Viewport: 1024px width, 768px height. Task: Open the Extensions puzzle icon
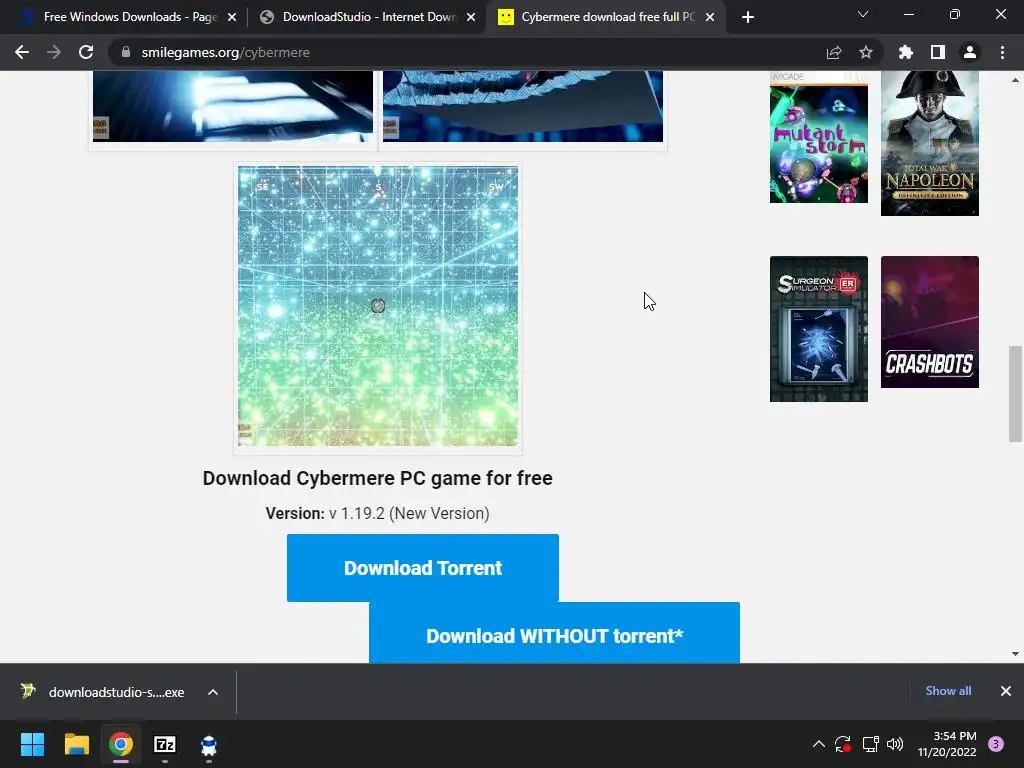[906, 52]
